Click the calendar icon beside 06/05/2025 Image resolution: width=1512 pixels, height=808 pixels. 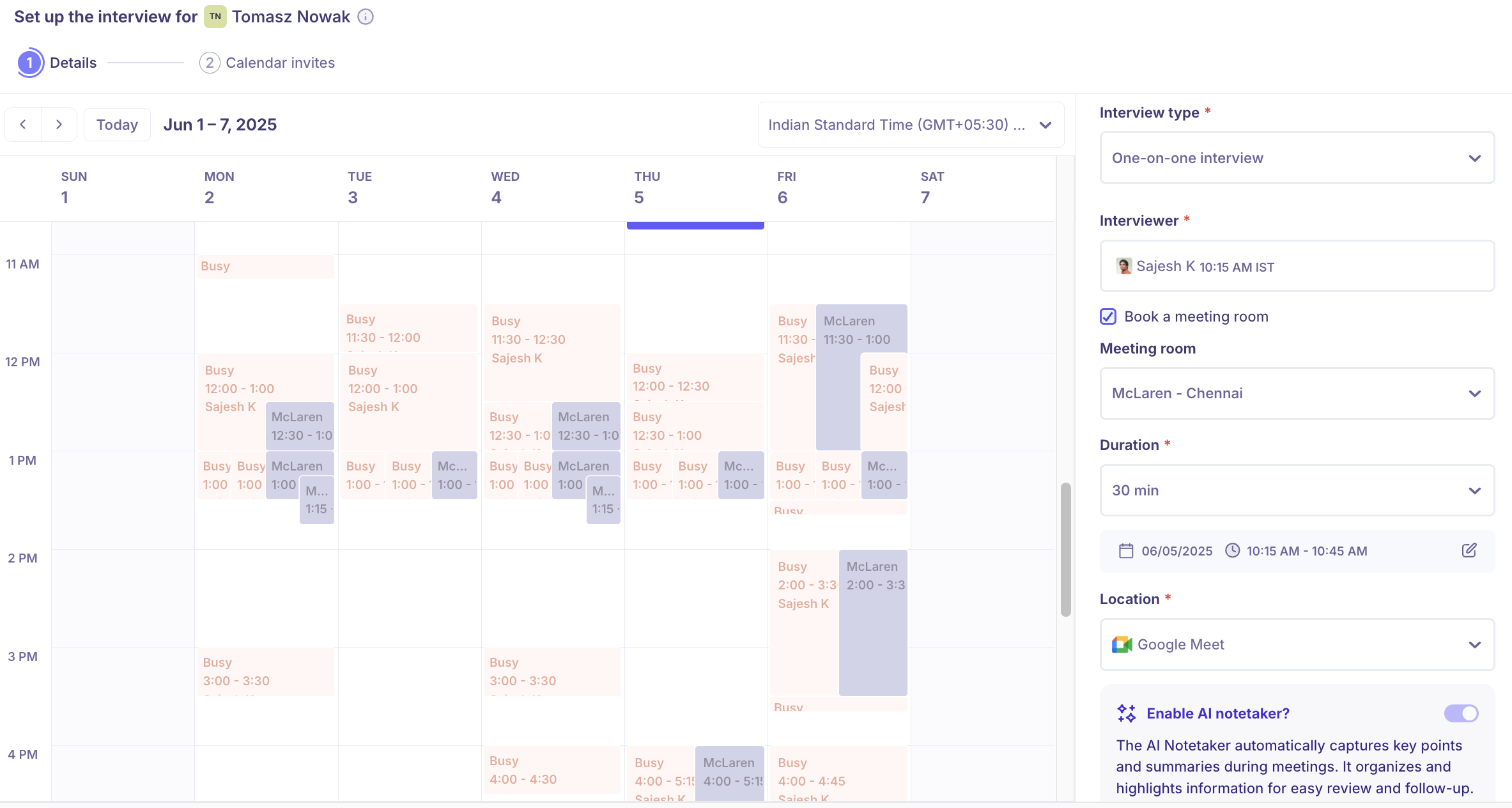[1126, 550]
